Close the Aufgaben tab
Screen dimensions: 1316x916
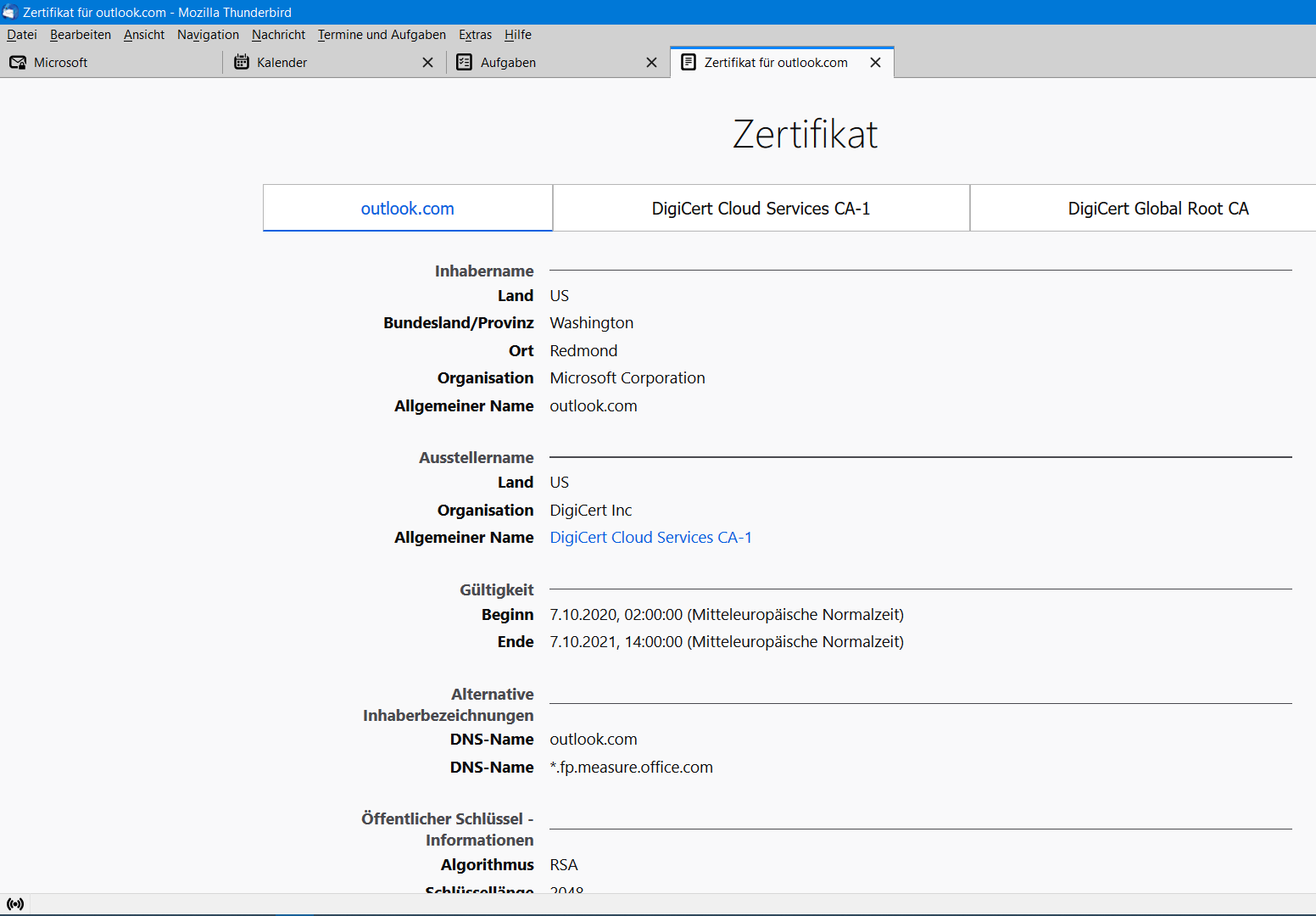point(651,63)
